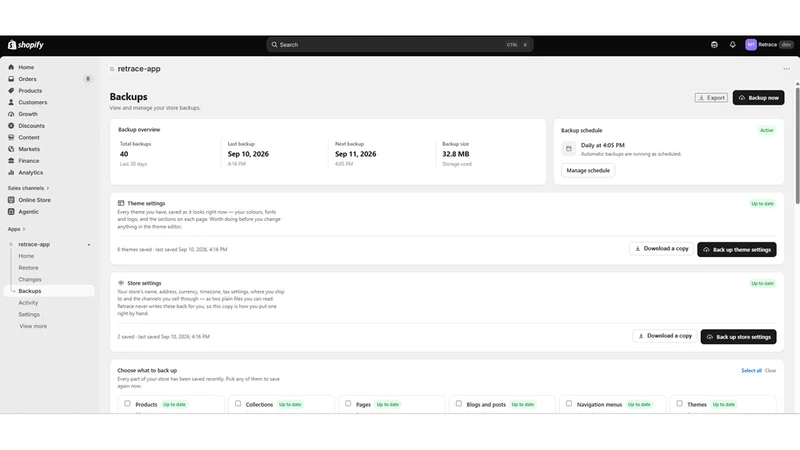Click the Clear link
800x450 pixels.
coord(770,370)
